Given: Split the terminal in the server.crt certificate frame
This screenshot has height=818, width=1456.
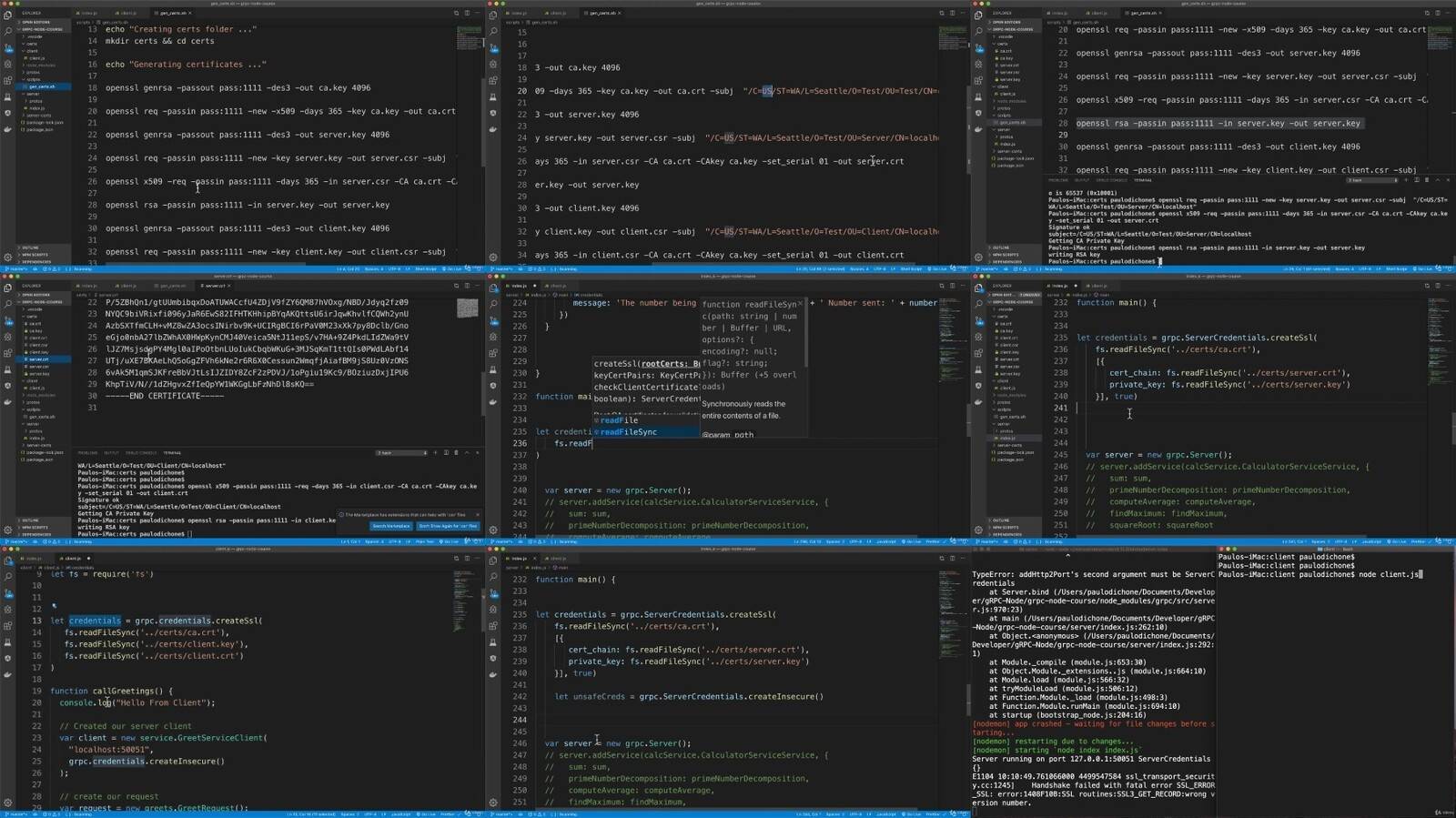Looking at the screenshot, I should (446, 453).
